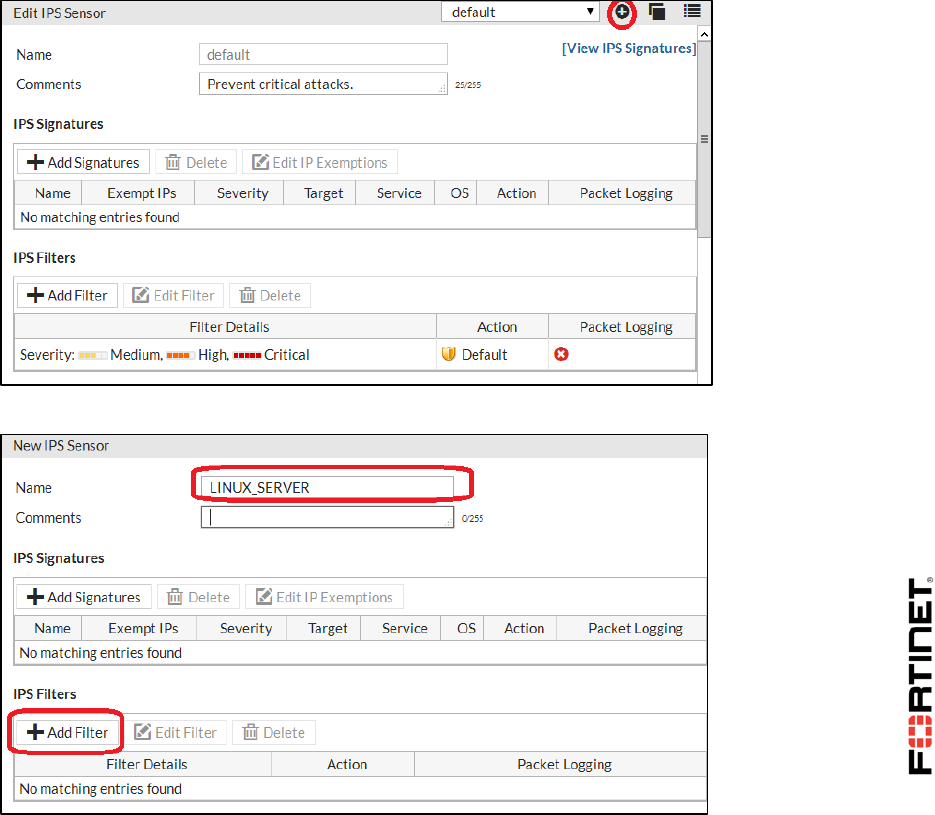Open the View IPS Signatures link

coord(629,48)
